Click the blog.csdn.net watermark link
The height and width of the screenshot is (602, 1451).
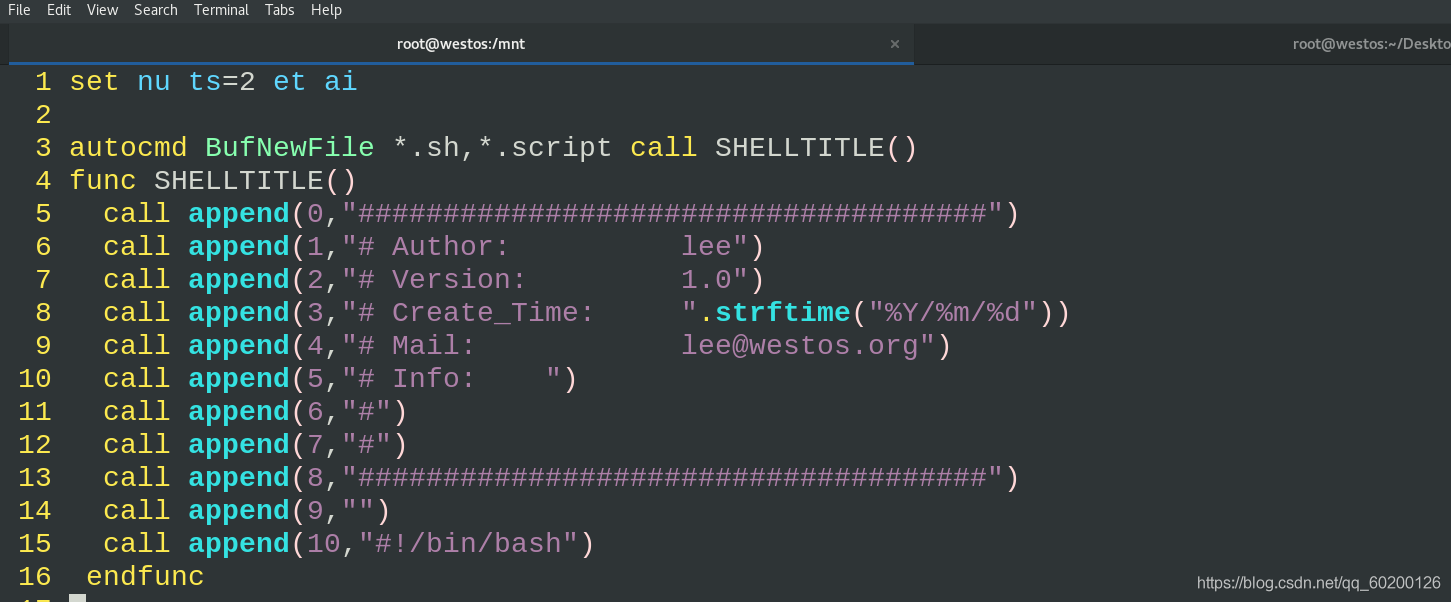(1318, 583)
